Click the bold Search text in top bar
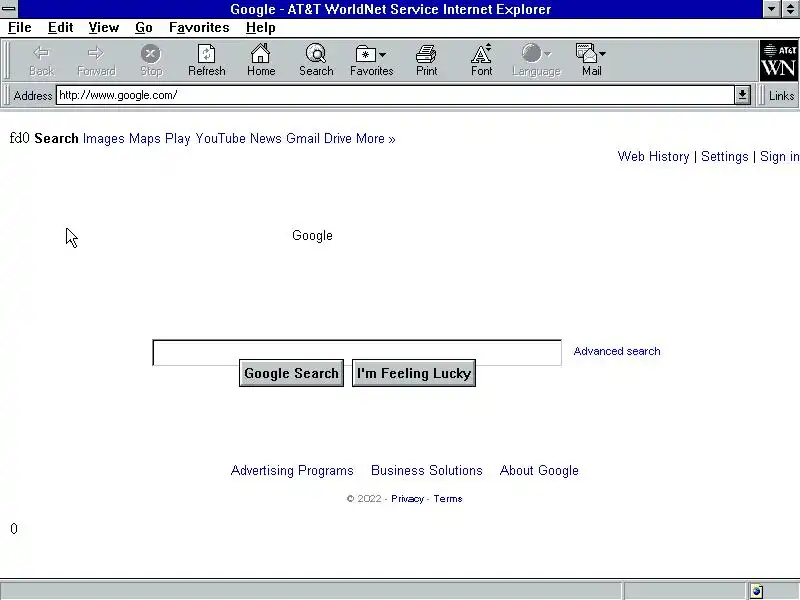This screenshot has height=600, width=800. tap(57, 139)
